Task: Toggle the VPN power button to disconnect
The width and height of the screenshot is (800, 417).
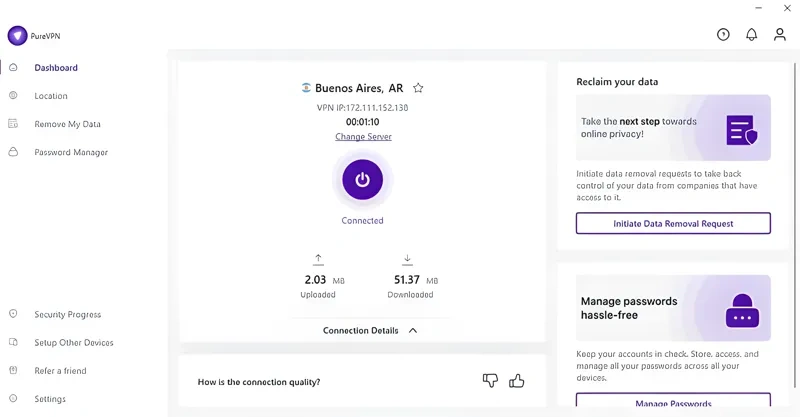Action: click(x=362, y=180)
